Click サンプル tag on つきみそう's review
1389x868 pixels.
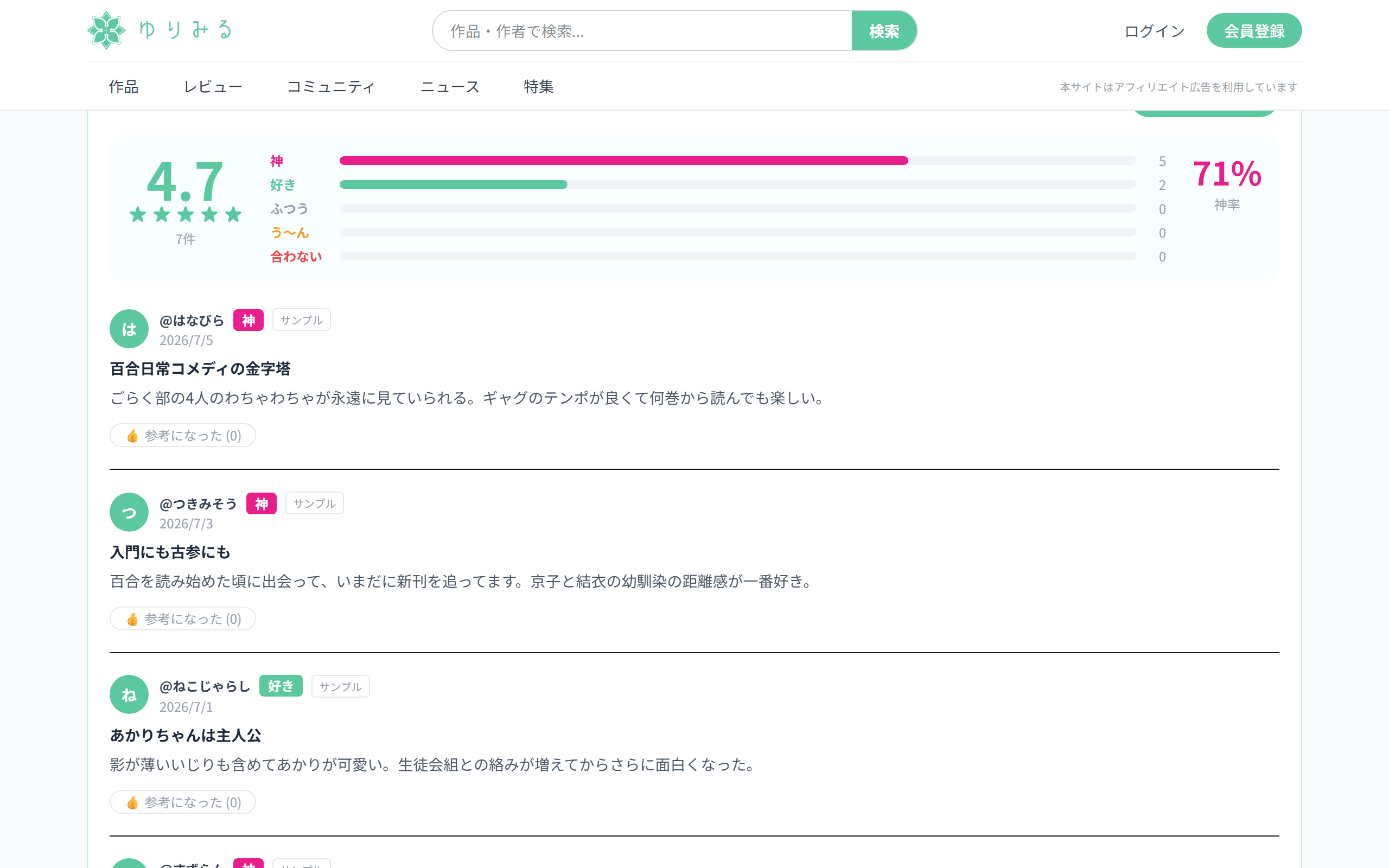[315, 503]
